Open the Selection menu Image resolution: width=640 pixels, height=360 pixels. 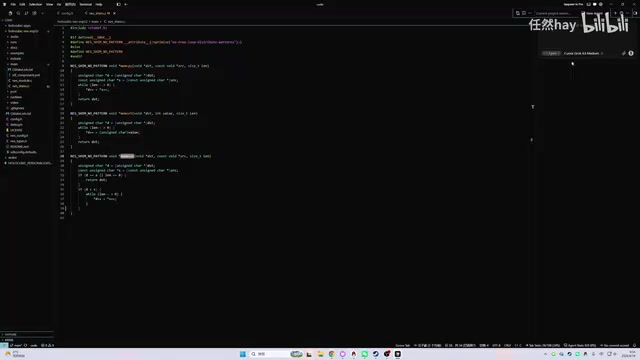pyautogui.click(x=36, y=4)
